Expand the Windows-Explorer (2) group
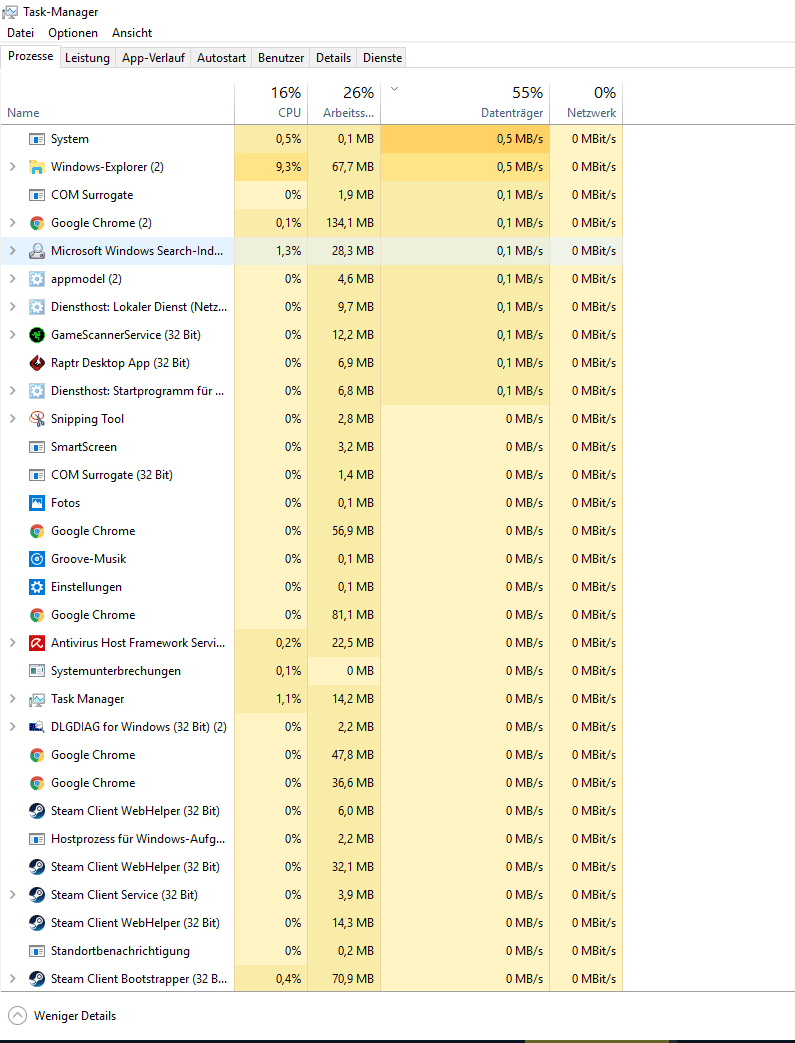This screenshot has width=795, height=1043. coord(13,167)
